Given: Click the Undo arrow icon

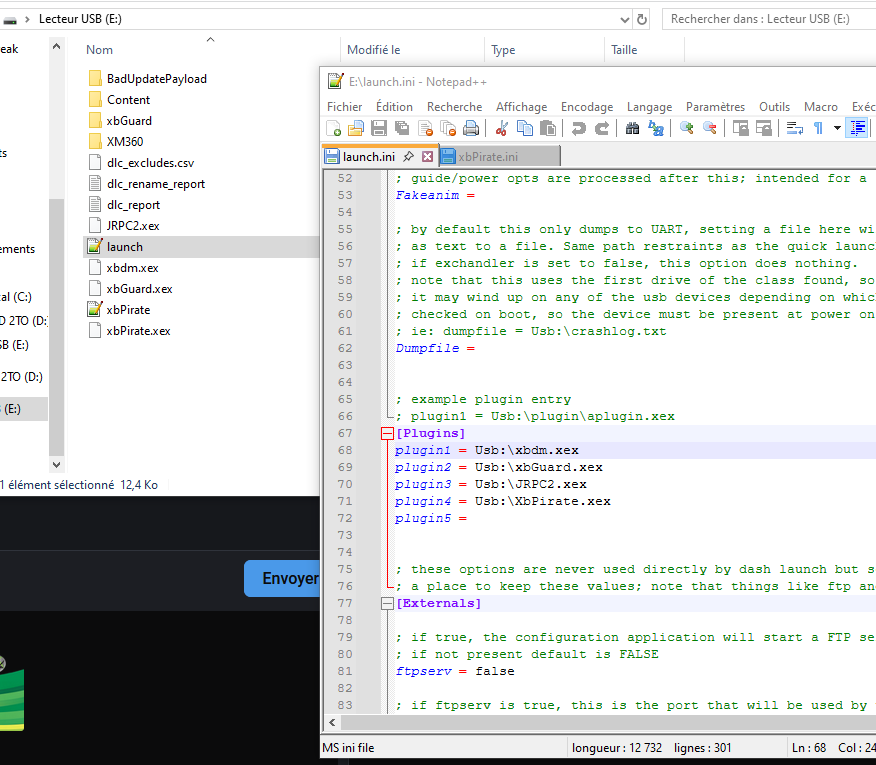Looking at the screenshot, I should click(578, 128).
